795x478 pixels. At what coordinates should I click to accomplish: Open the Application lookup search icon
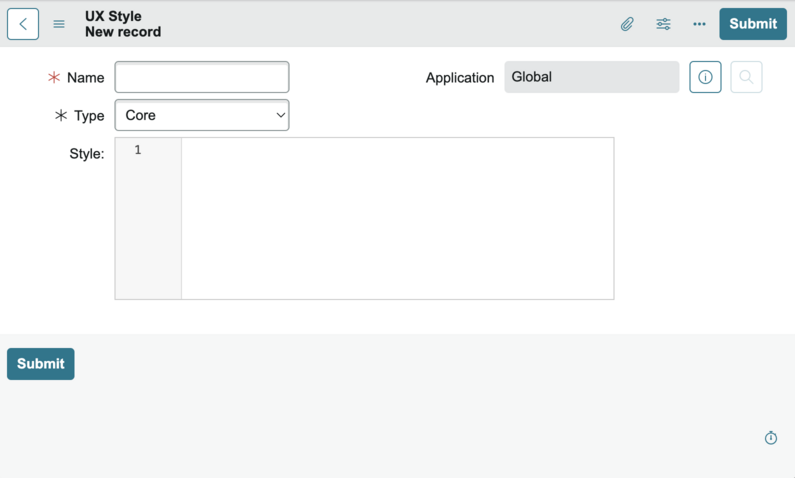coord(746,77)
